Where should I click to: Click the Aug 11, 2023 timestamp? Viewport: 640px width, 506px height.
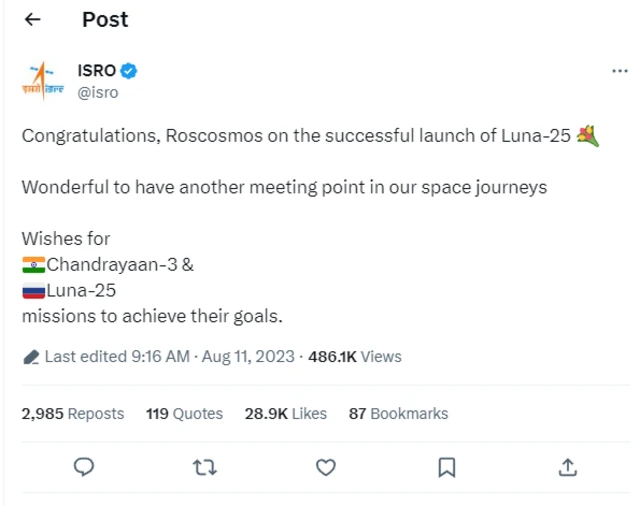247,357
